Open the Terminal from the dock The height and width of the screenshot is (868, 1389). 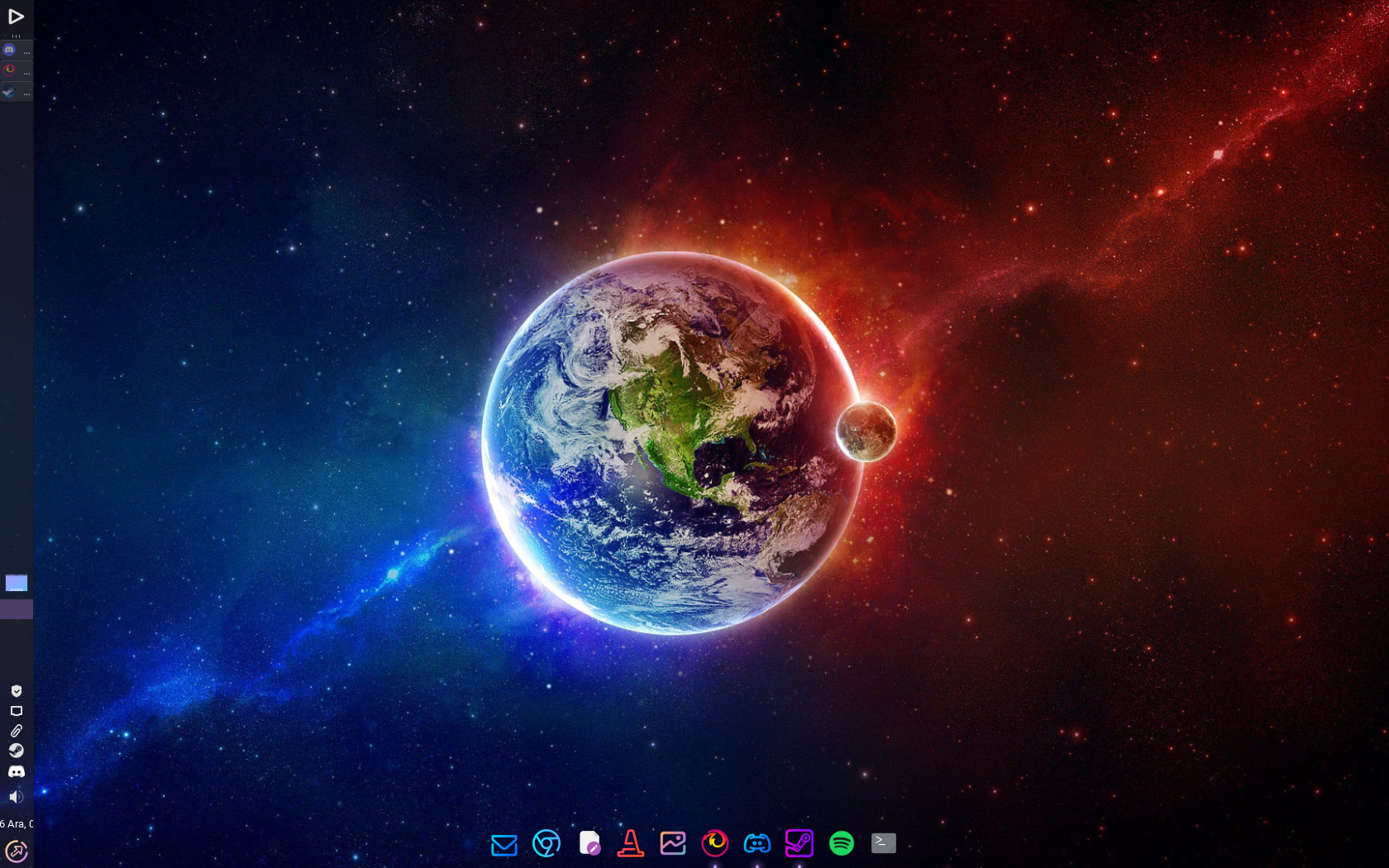click(x=884, y=843)
